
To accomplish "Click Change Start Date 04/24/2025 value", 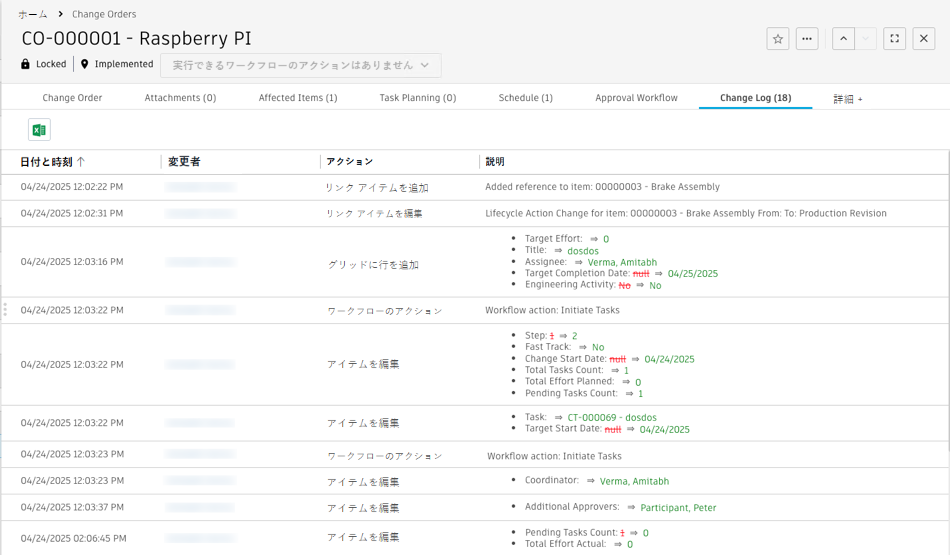I will click(x=669, y=359).
